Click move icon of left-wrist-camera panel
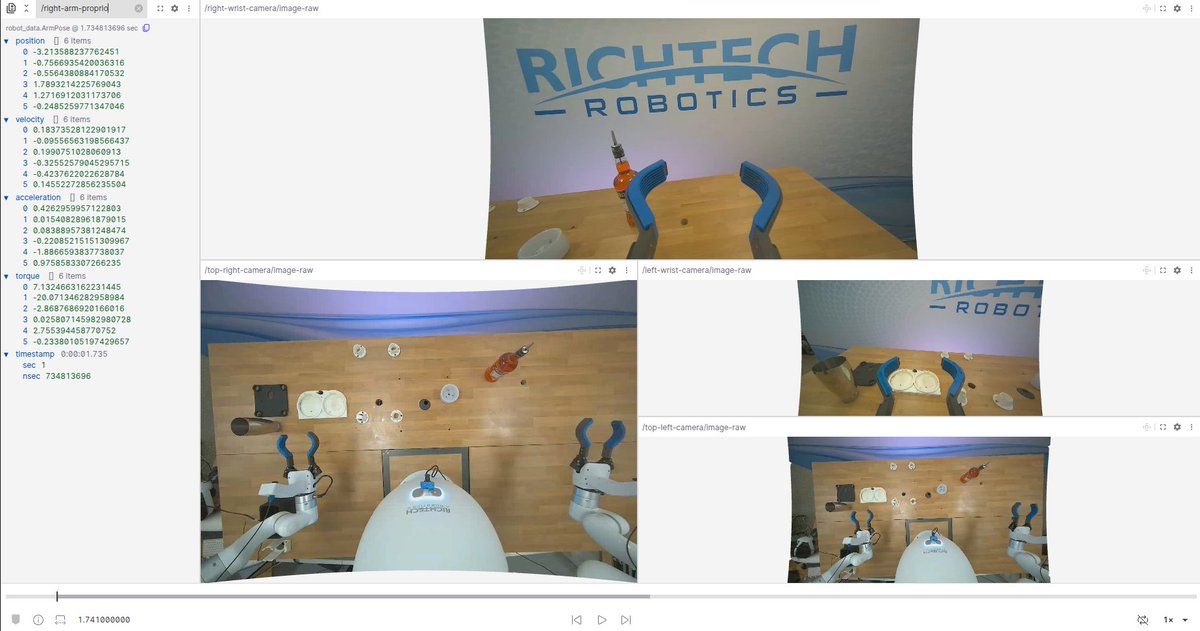Viewport: 1200px width, 631px height. pyautogui.click(x=1146, y=270)
